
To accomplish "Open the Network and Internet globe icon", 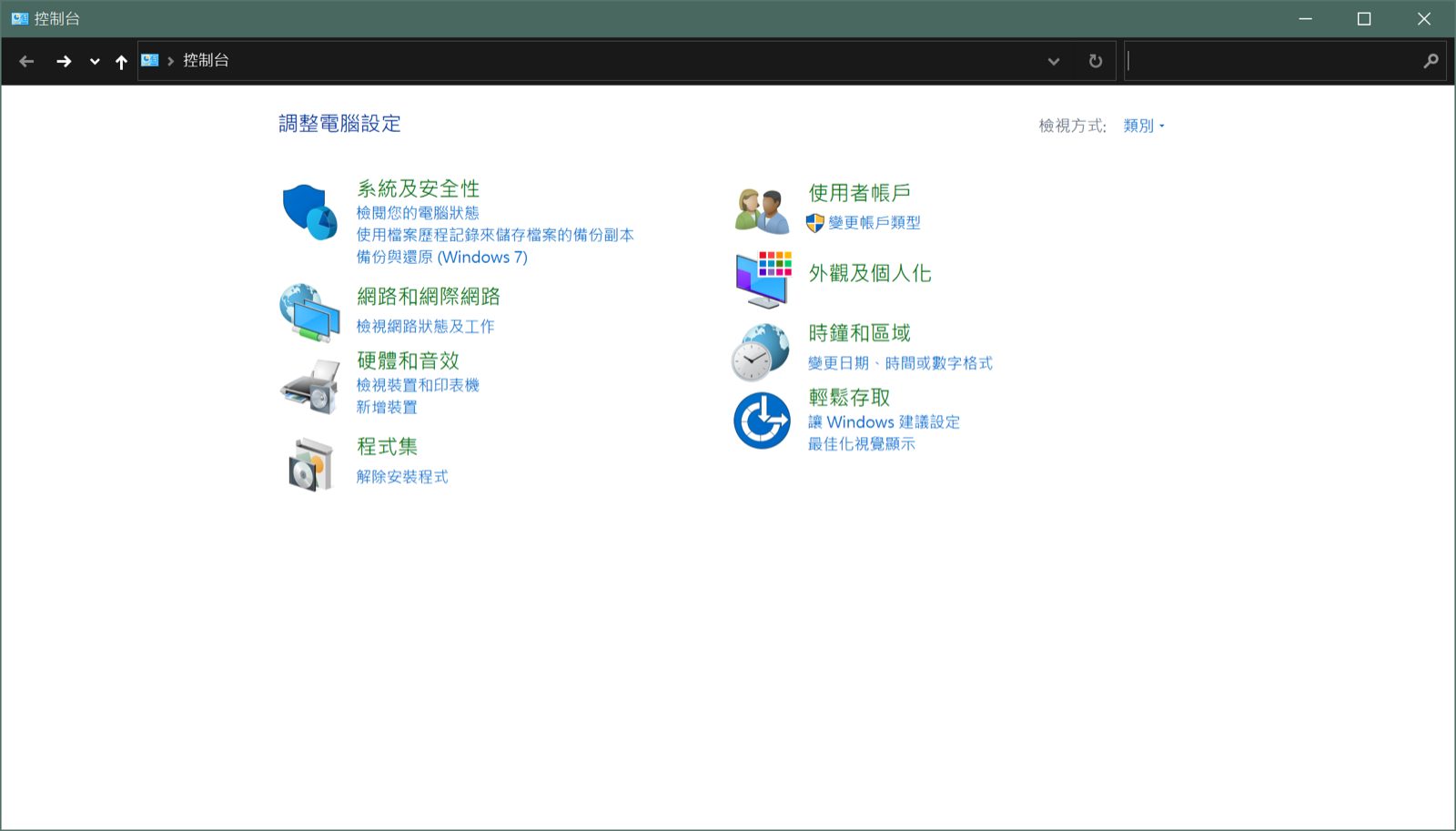I will pyautogui.click(x=309, y=312).
